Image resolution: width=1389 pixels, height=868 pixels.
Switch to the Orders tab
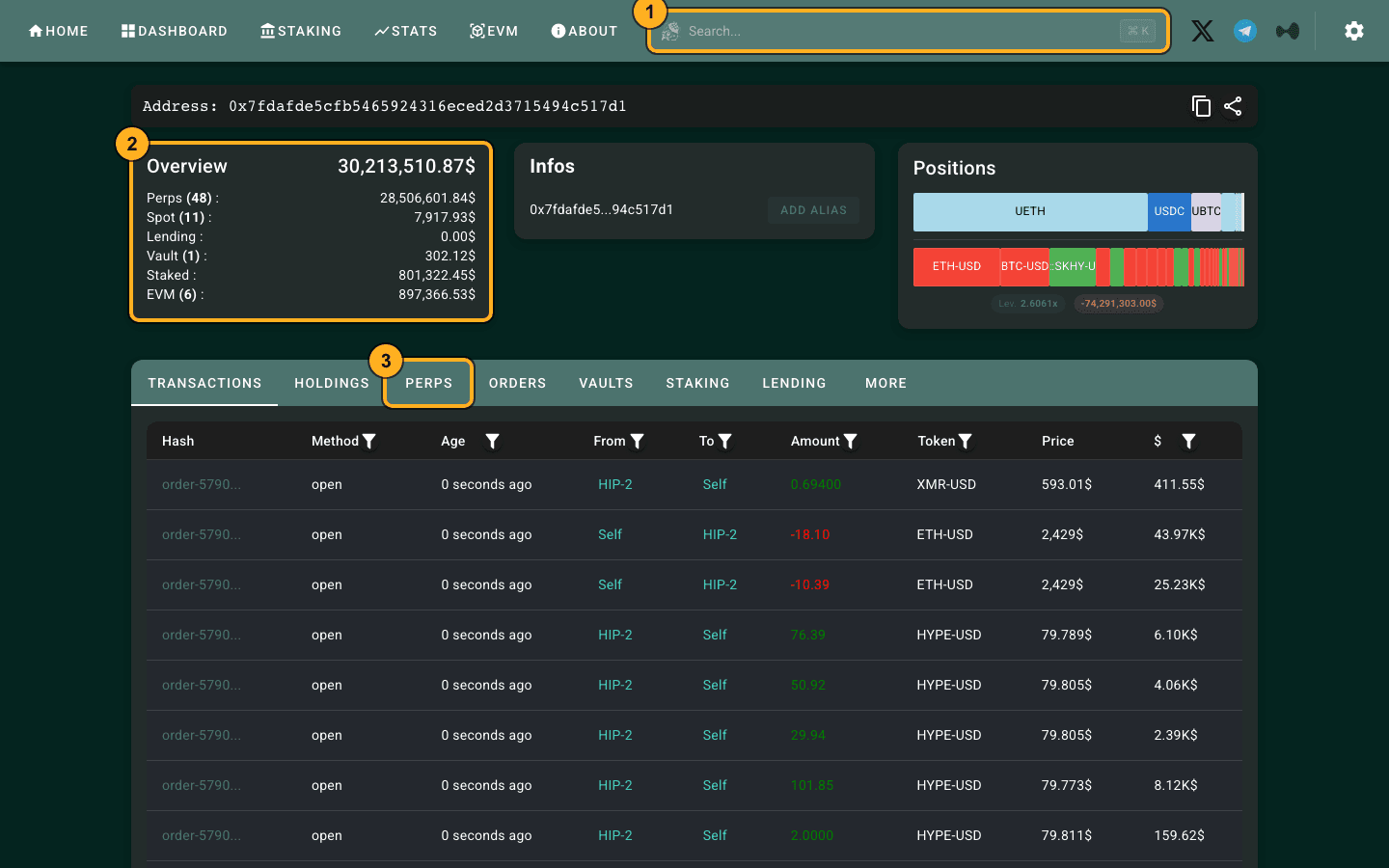517,383
